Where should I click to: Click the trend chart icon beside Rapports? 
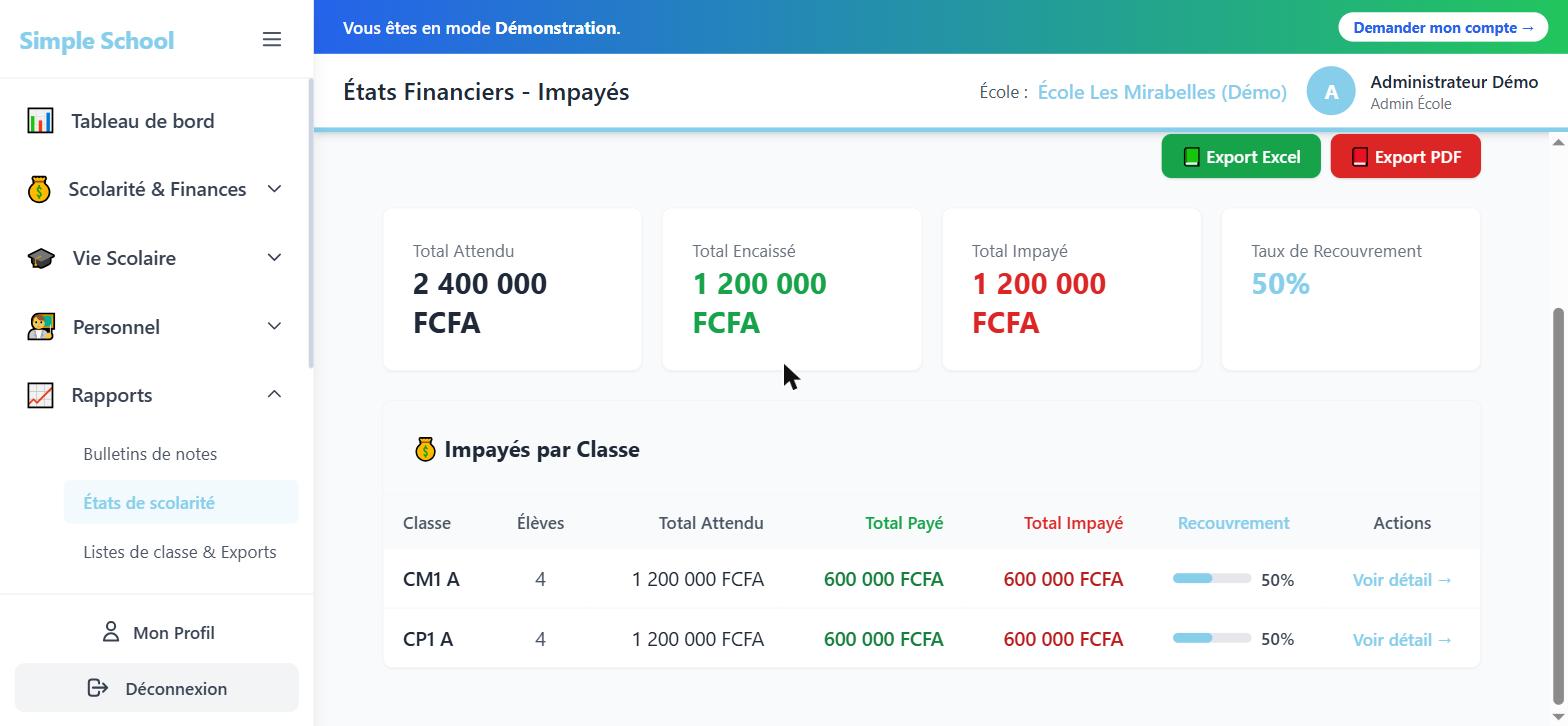coord(40,395)
